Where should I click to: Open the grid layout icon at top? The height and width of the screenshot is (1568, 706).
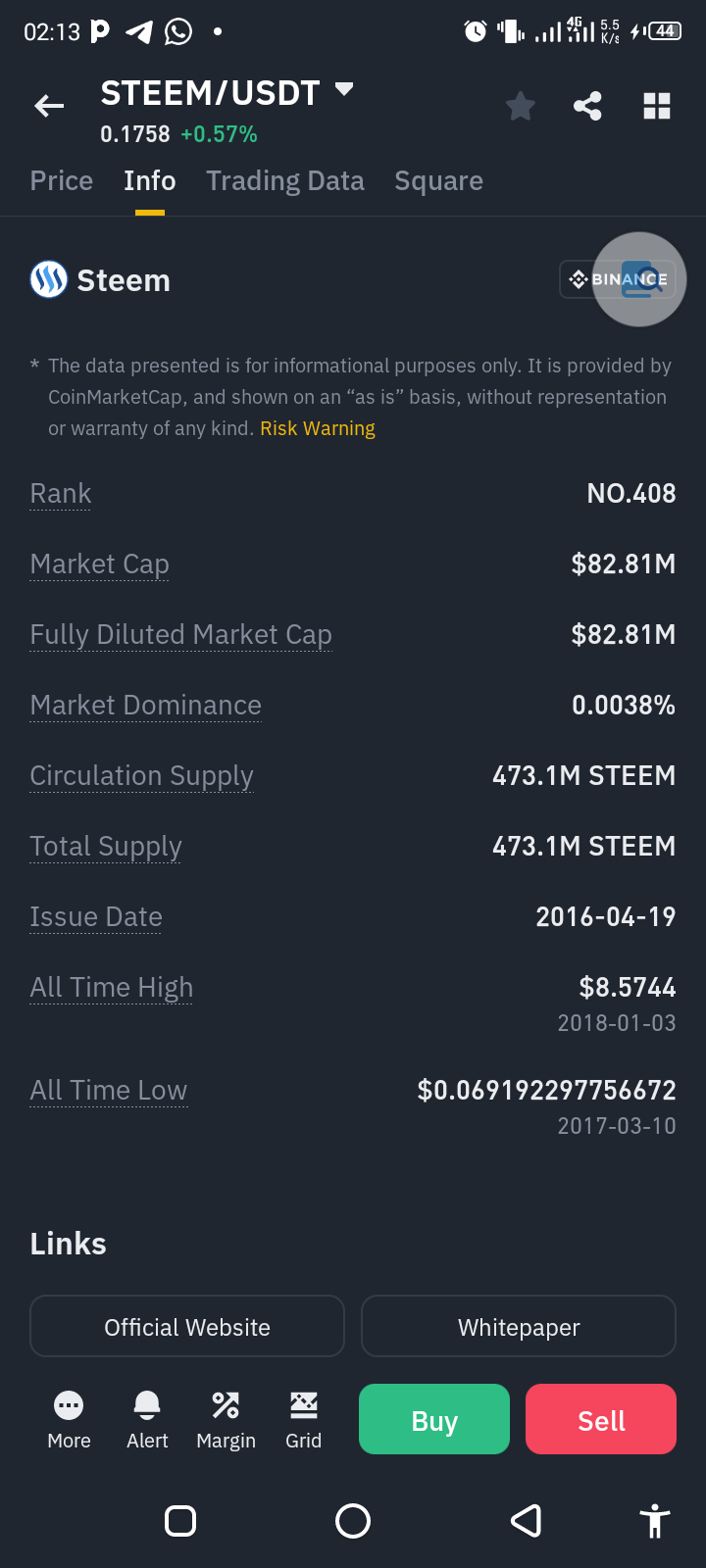pos(657,106)
